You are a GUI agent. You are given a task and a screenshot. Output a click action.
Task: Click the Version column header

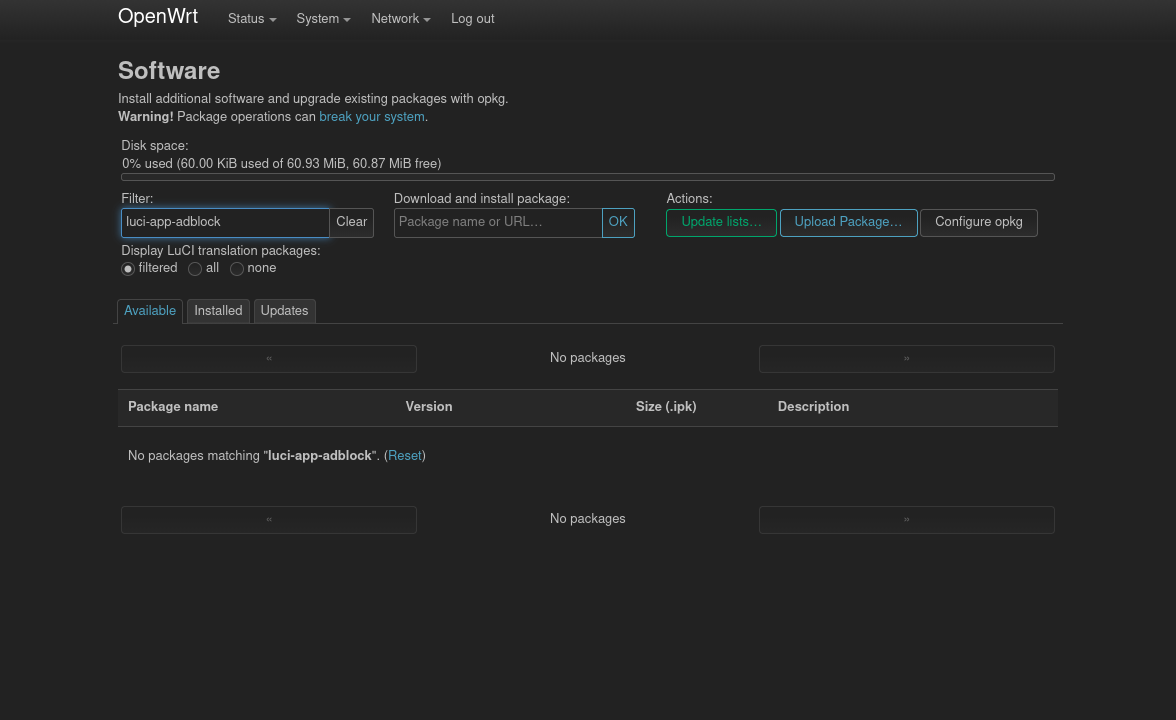click(x=429, y=407)
